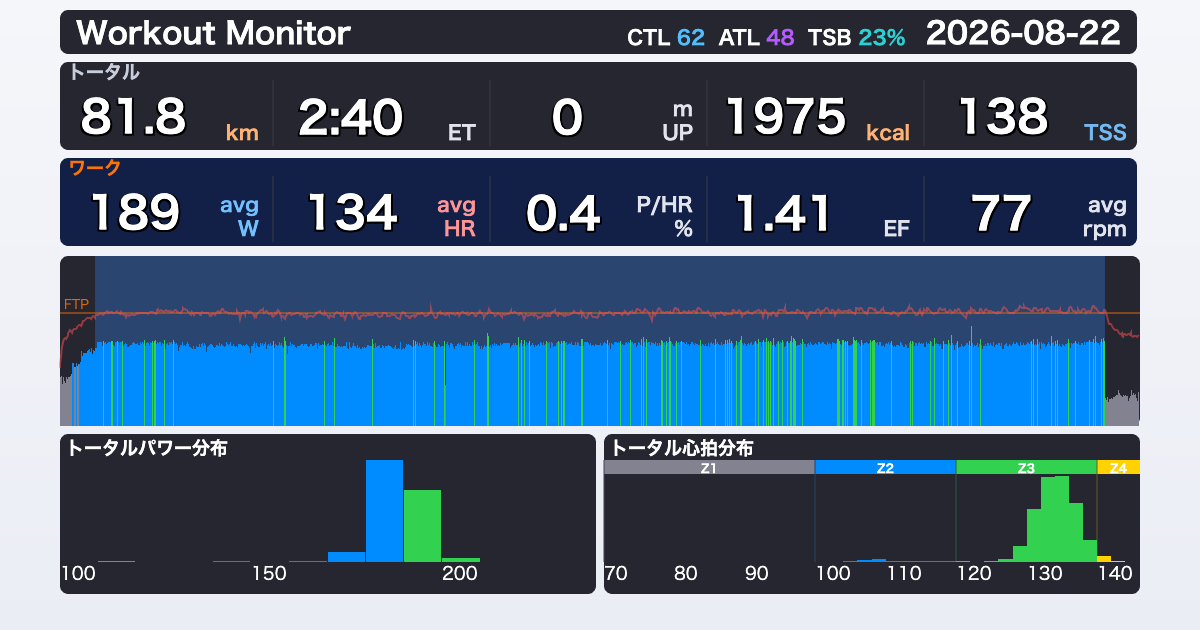The width and height of the screenshot is (1200, 630).
Task: Click the tall green power histogram bar
Action: point(422,525)
